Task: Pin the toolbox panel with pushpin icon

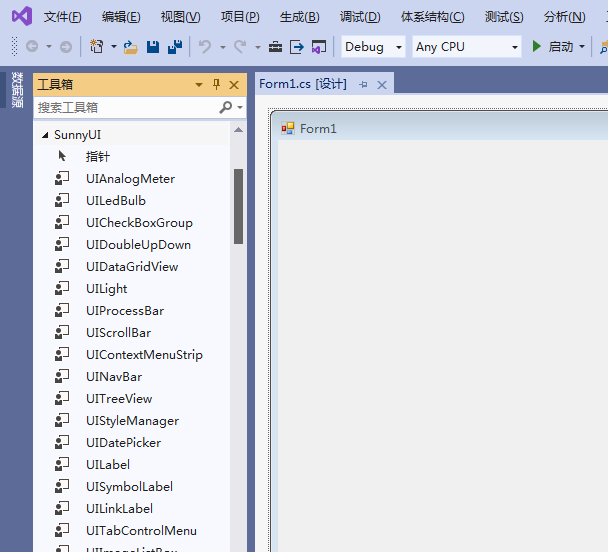Action: [x=217, y=84]
